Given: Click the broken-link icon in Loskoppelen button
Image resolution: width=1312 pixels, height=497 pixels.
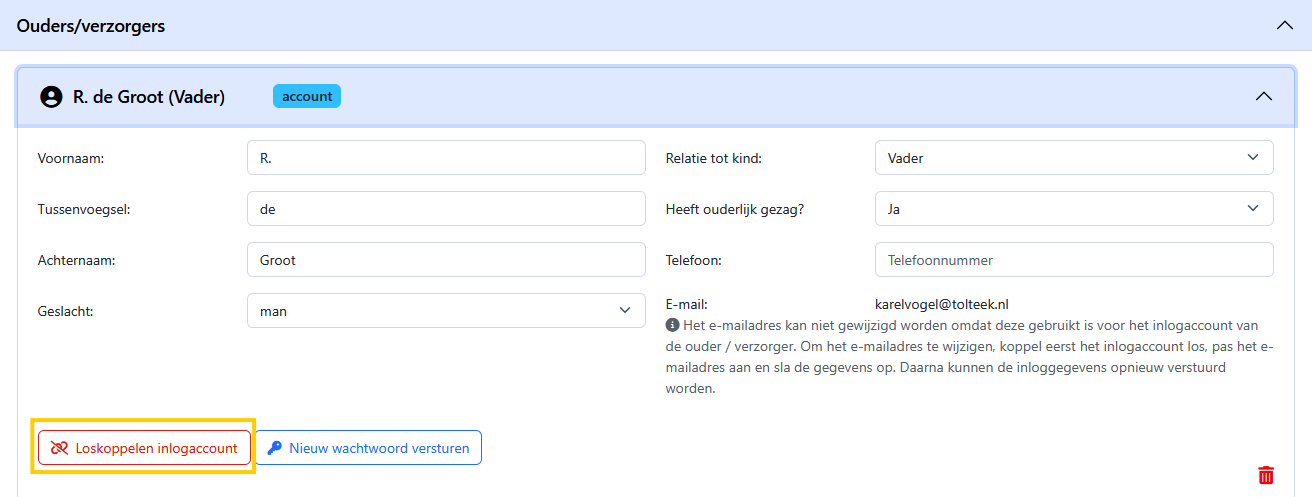Looking at the screenshot, I should pyautogui.click(x=59, y=448).
